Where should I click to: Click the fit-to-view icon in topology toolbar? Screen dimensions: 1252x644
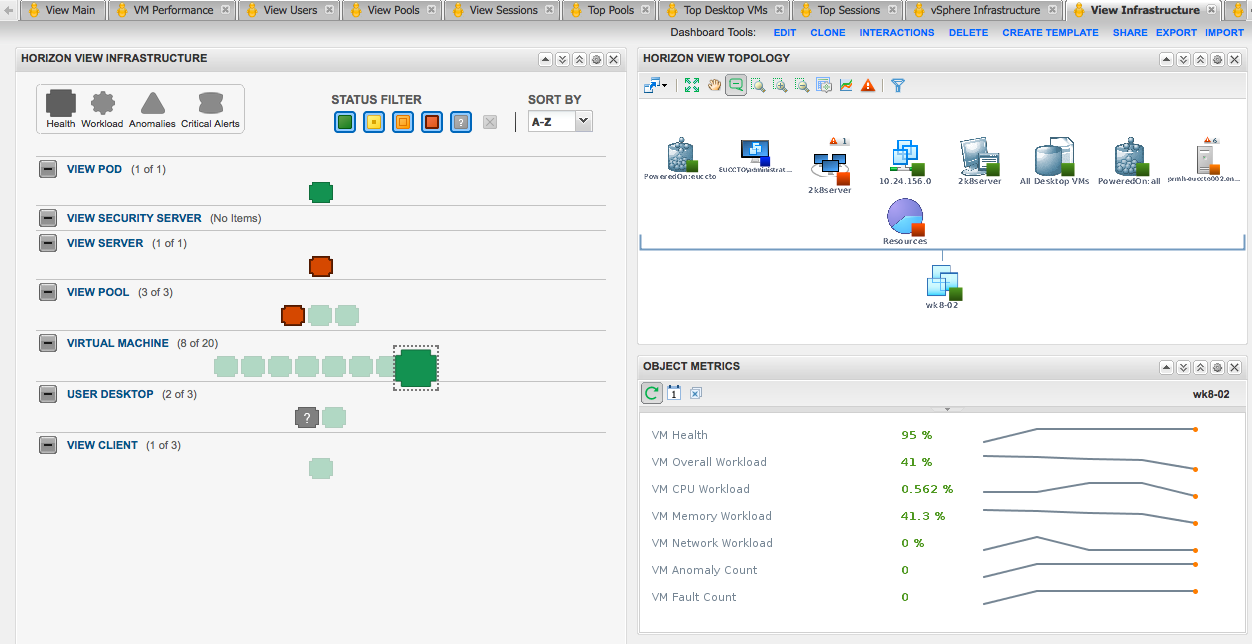click(692, 85)
